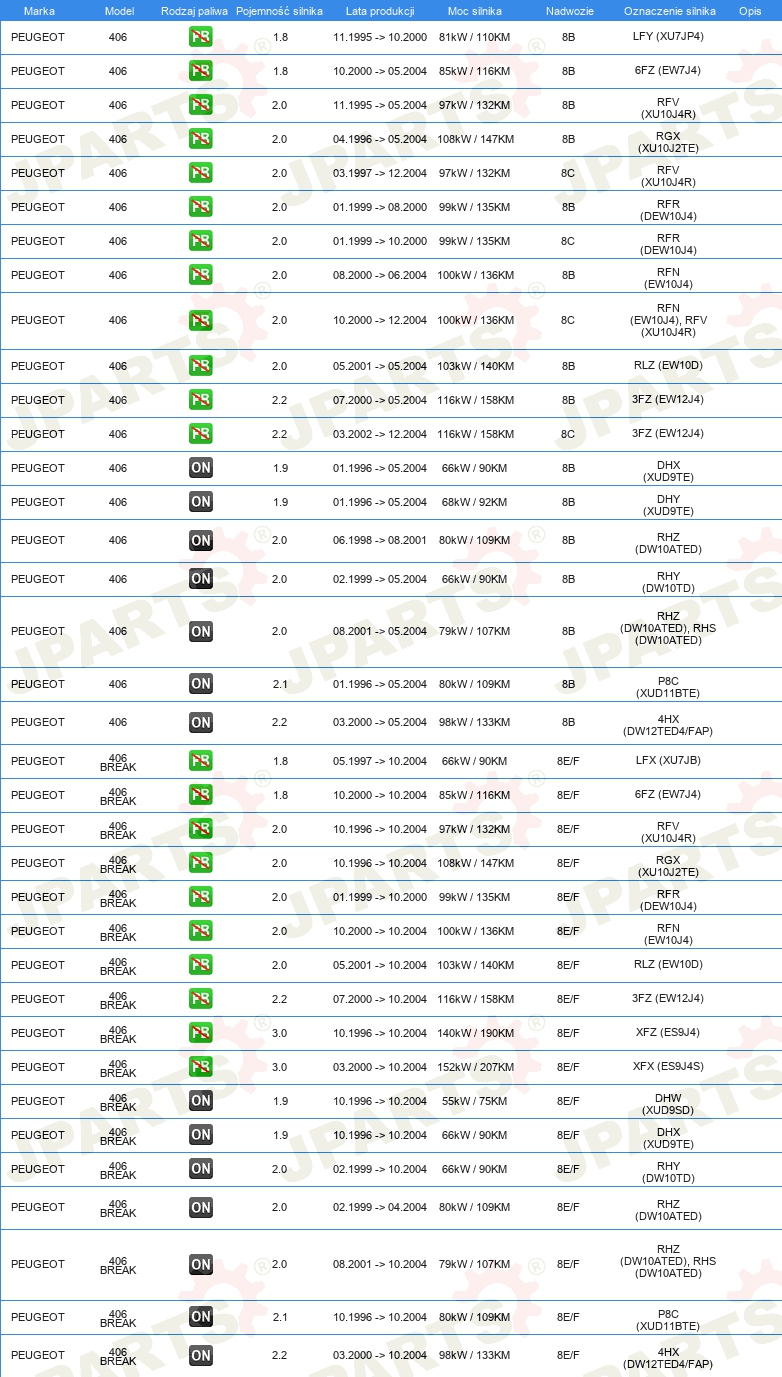Select the 103kW / 140KM cell in the 05.2001 -> 05.2004 row

point(476,366)
